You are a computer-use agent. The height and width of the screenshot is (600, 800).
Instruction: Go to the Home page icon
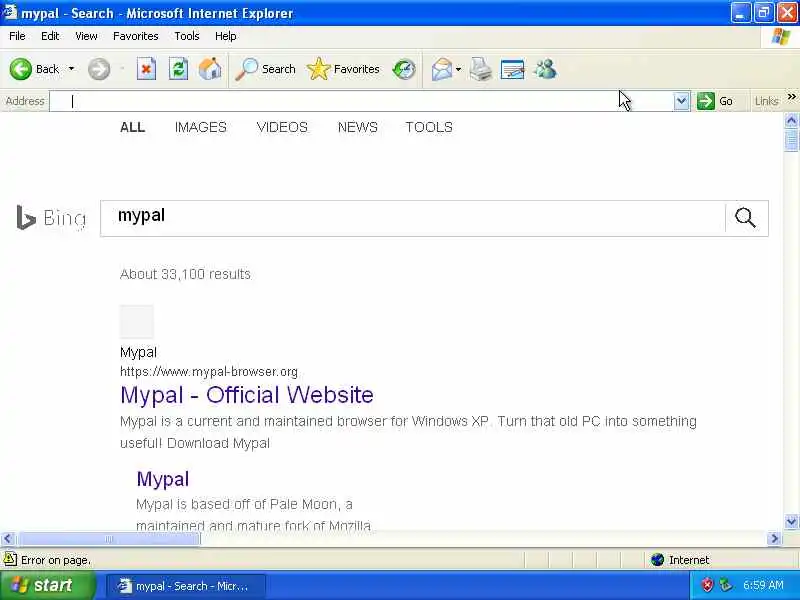[x=210, y=69]
